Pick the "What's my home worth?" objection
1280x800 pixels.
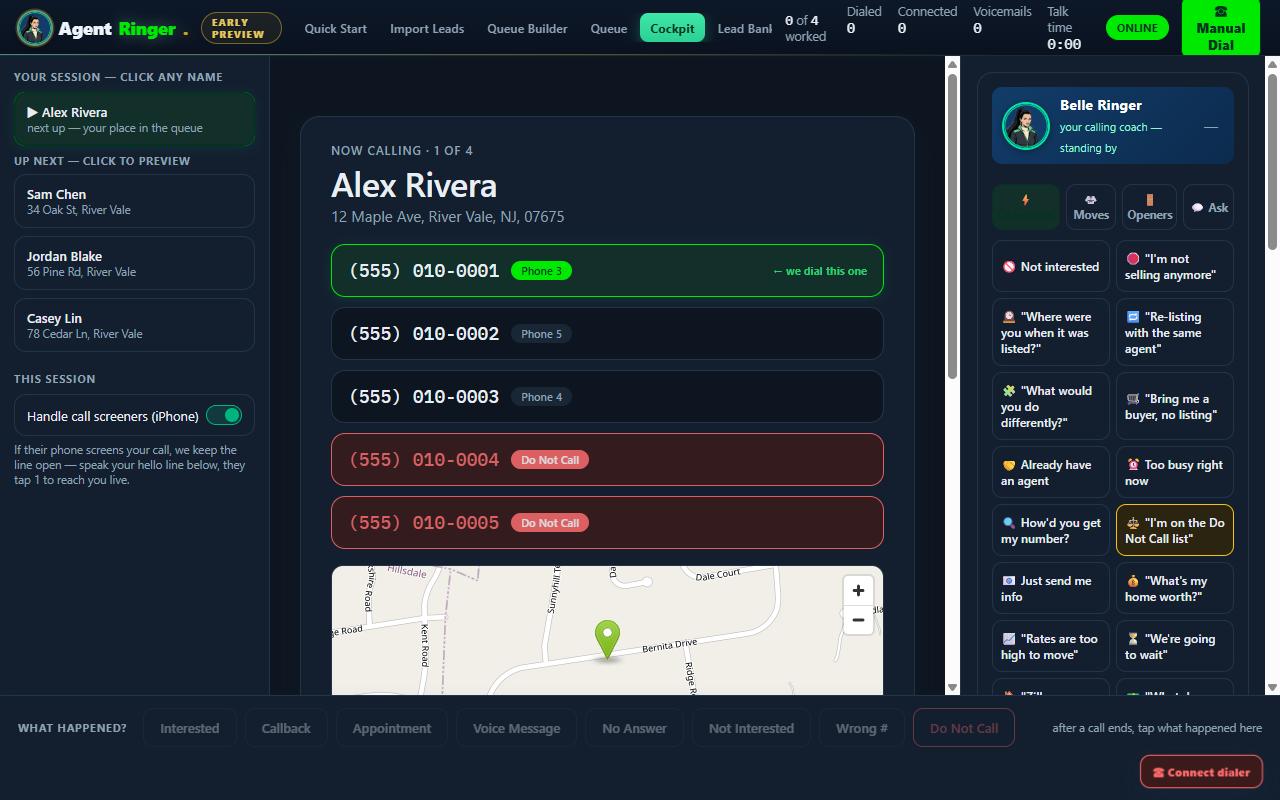point(1175,588)
